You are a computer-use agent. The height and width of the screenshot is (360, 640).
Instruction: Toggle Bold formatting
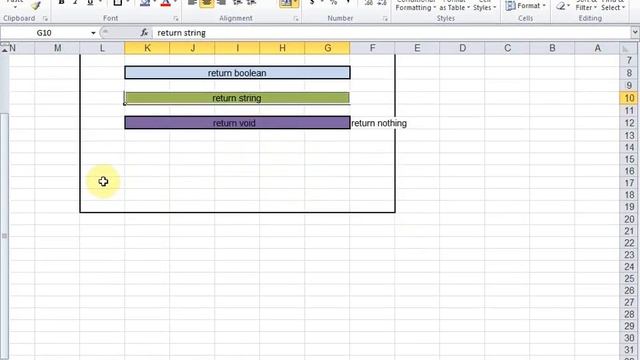pyautogui.click(x=61, y=3)
